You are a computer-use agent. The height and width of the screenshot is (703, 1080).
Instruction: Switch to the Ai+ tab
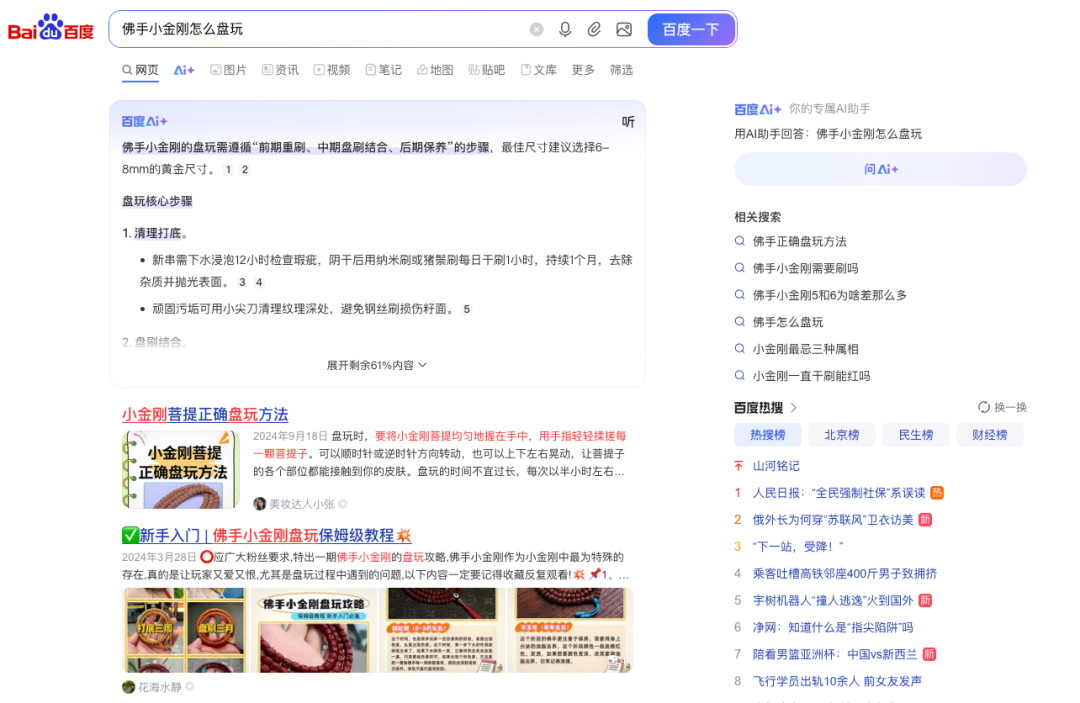tap(184, 70)
